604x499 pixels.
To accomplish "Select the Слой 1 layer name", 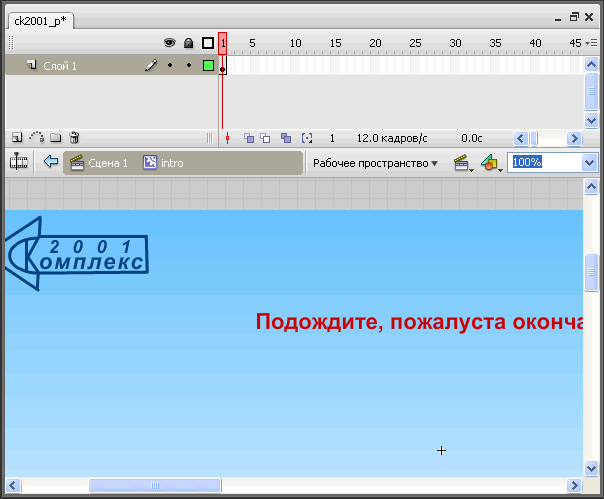I will pyautogui.click(x=60, y=66).
